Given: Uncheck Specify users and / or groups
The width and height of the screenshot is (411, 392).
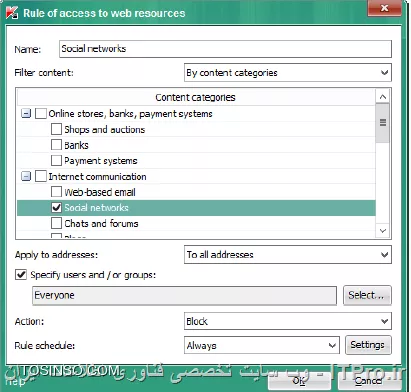Looking at the screenshot, I should click(21, 275).
